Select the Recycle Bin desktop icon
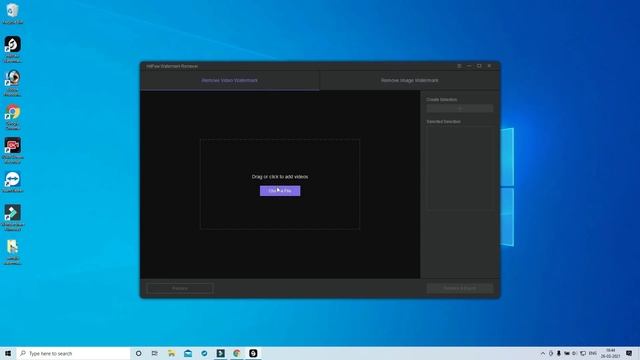 coord(13,13)
